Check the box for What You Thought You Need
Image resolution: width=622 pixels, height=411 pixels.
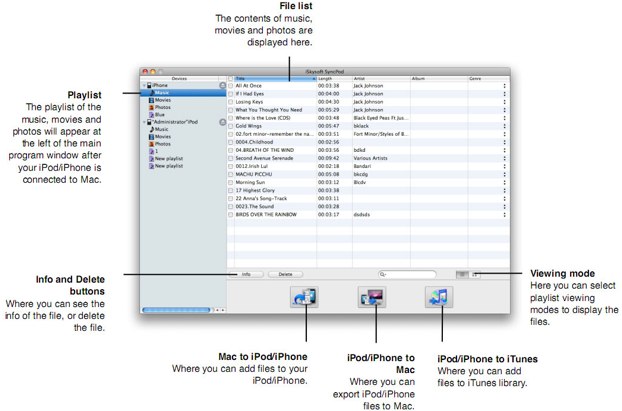pos(230,110)
